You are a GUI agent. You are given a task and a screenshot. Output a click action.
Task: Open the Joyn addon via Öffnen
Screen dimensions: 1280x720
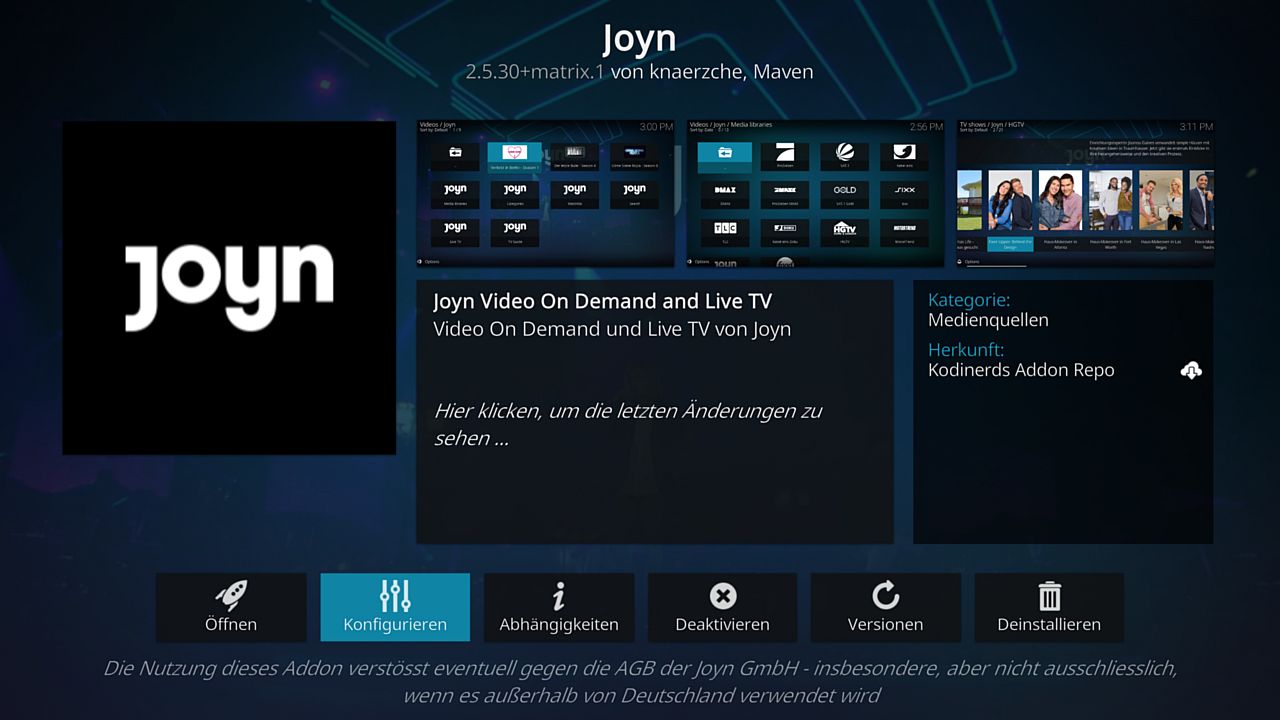pos(231,607)
